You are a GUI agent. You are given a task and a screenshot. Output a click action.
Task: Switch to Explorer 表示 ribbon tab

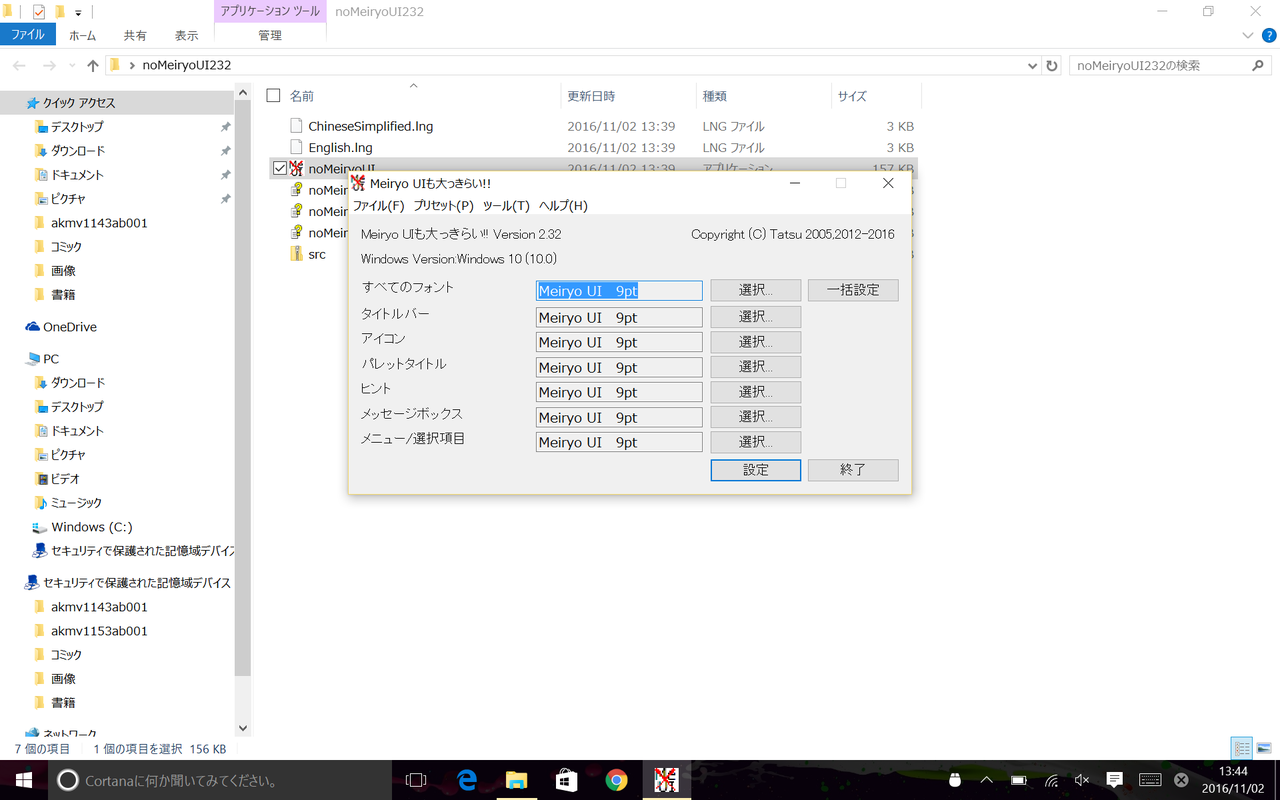click(187, 35)
